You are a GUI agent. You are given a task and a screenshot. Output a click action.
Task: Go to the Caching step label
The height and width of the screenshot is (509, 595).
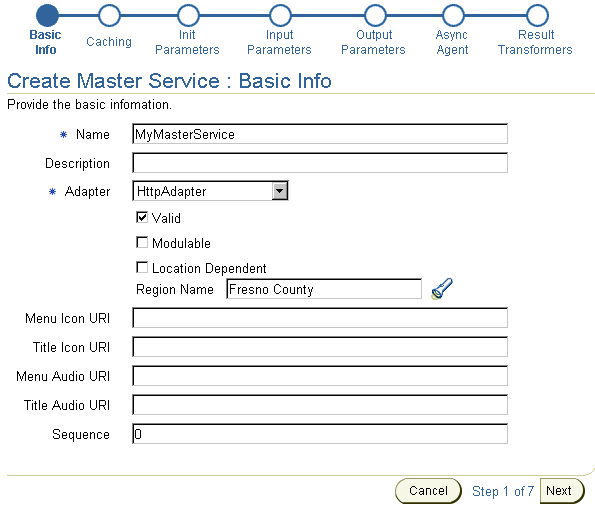(x=109, y=42)
